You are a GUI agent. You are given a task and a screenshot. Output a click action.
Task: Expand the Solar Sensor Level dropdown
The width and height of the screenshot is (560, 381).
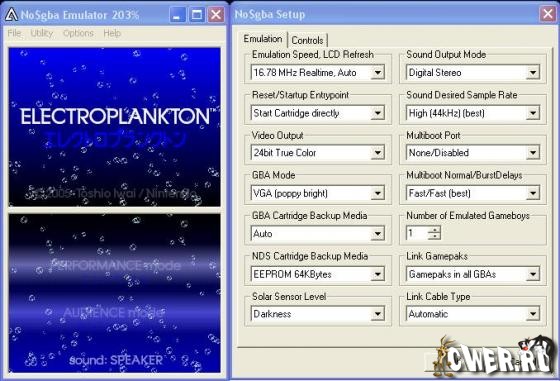click(x=318, y=314)
